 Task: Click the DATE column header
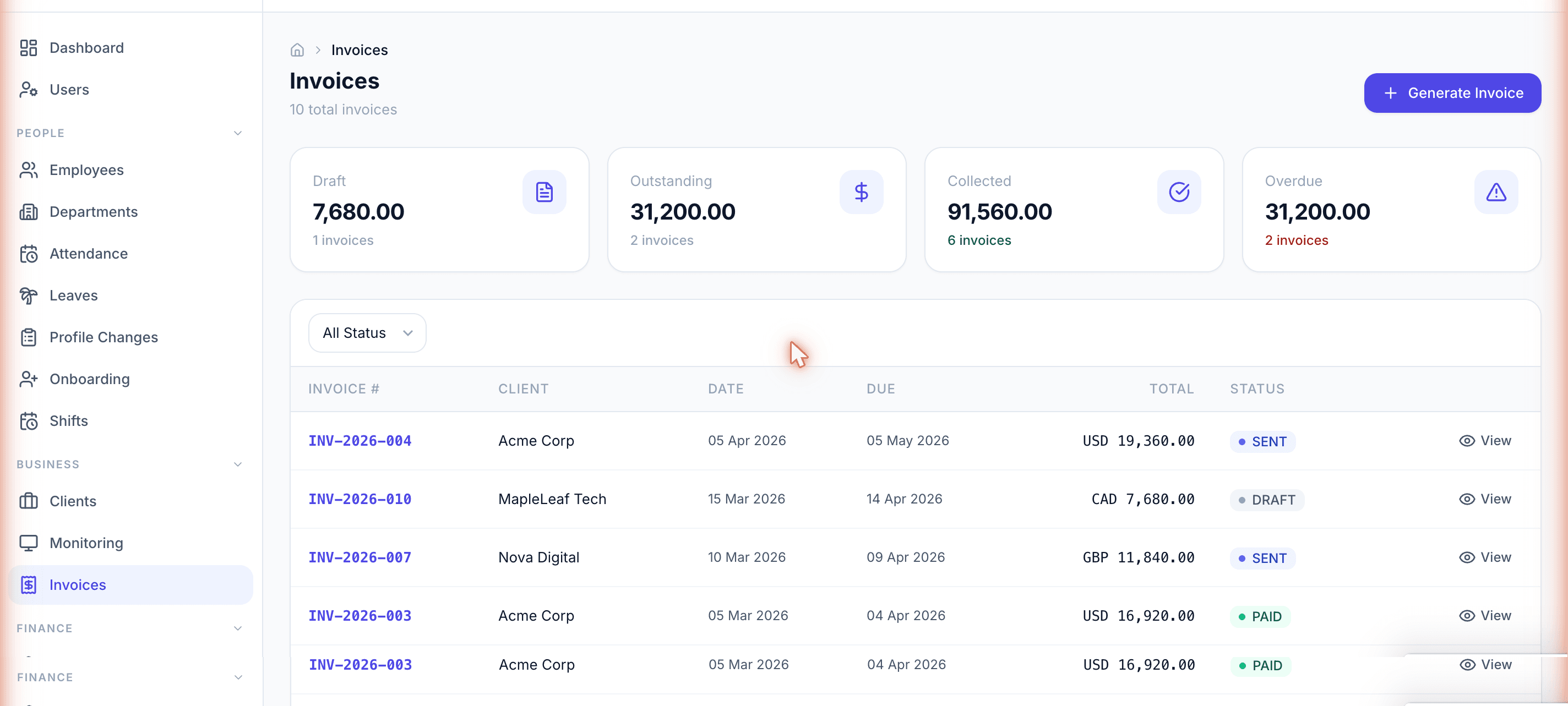pyautogui.click(x=726, y=389)
